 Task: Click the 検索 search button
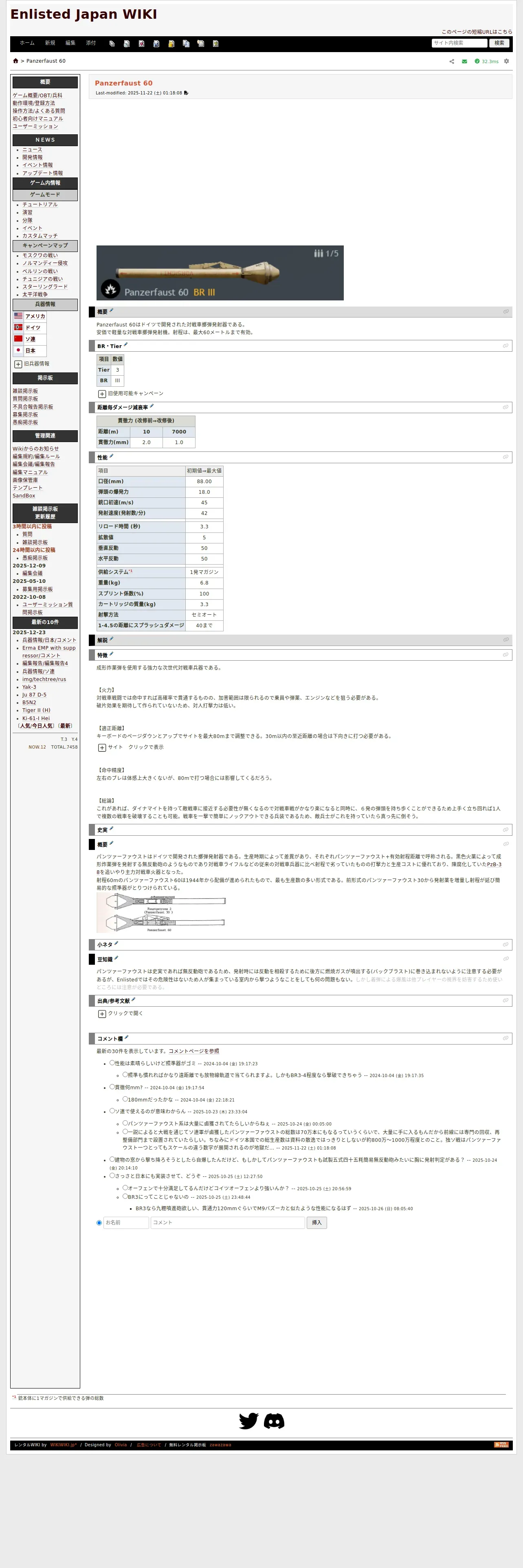499,43
